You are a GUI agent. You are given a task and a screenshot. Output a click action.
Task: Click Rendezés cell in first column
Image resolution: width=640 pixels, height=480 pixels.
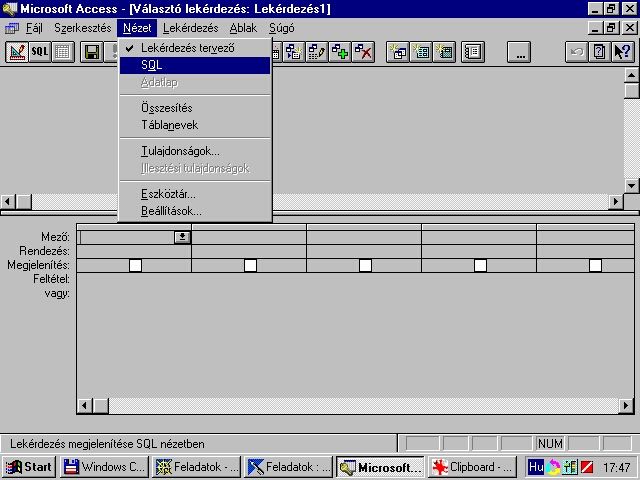[134, 251]
